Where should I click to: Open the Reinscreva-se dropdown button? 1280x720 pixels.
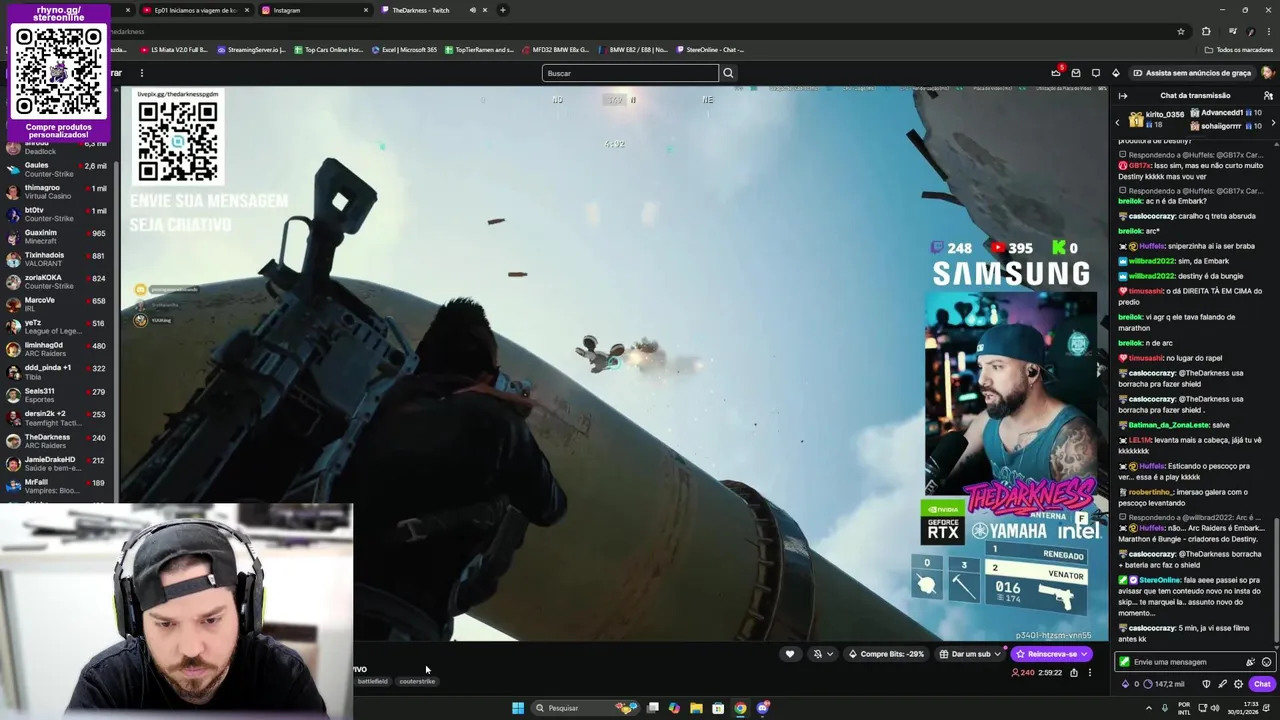click(1052, 654)
